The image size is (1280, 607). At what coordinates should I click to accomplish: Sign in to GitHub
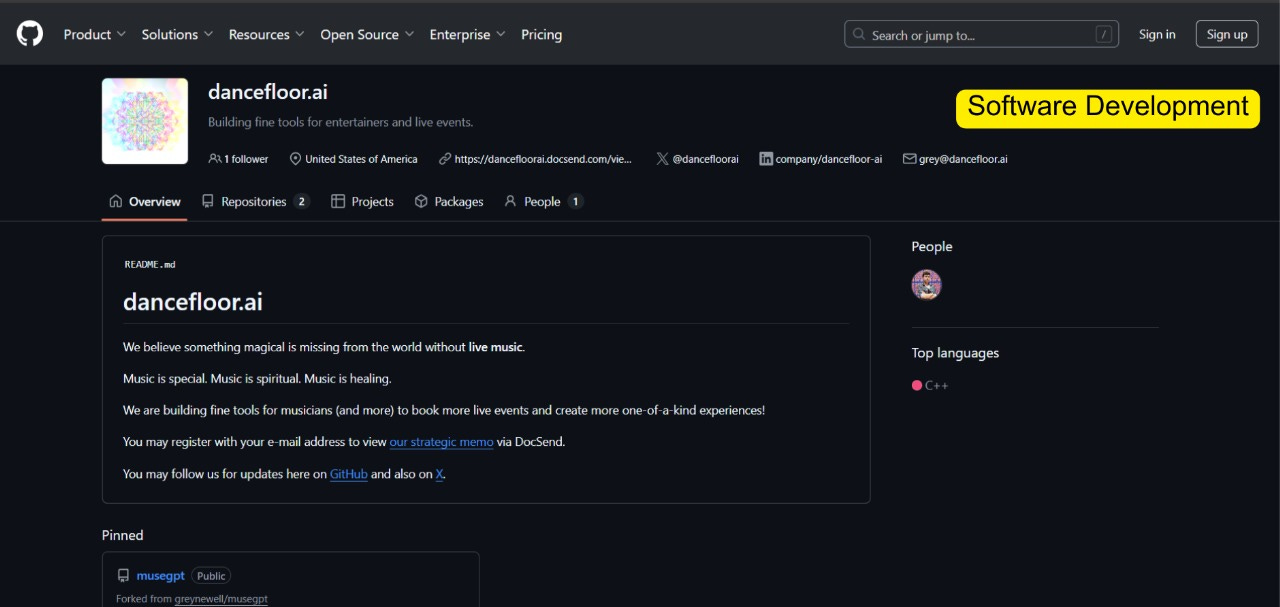pyautogui.click(x=1157, y=34)
